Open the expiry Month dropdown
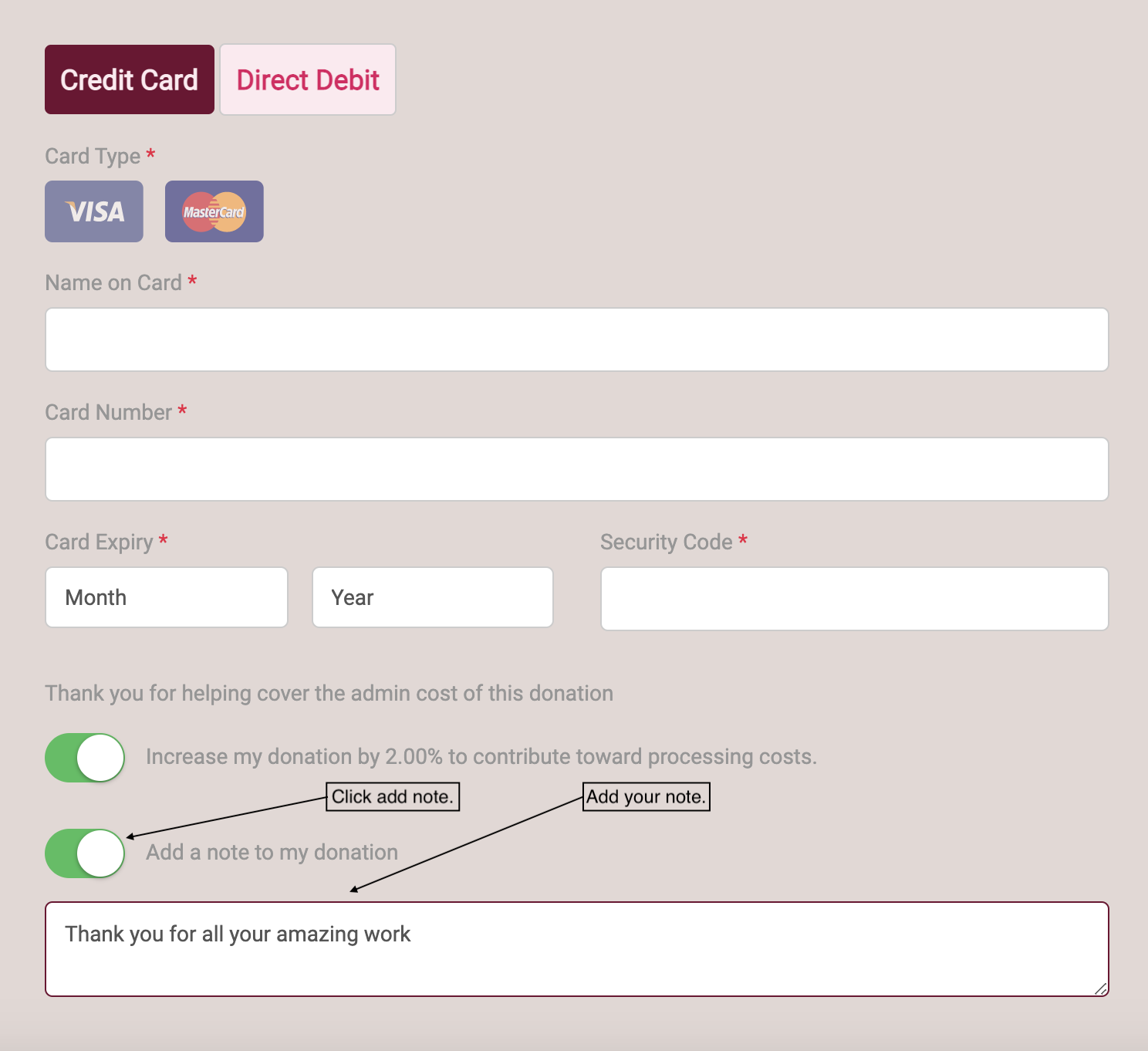The image size is (1148, 1051). coord(167,597)
